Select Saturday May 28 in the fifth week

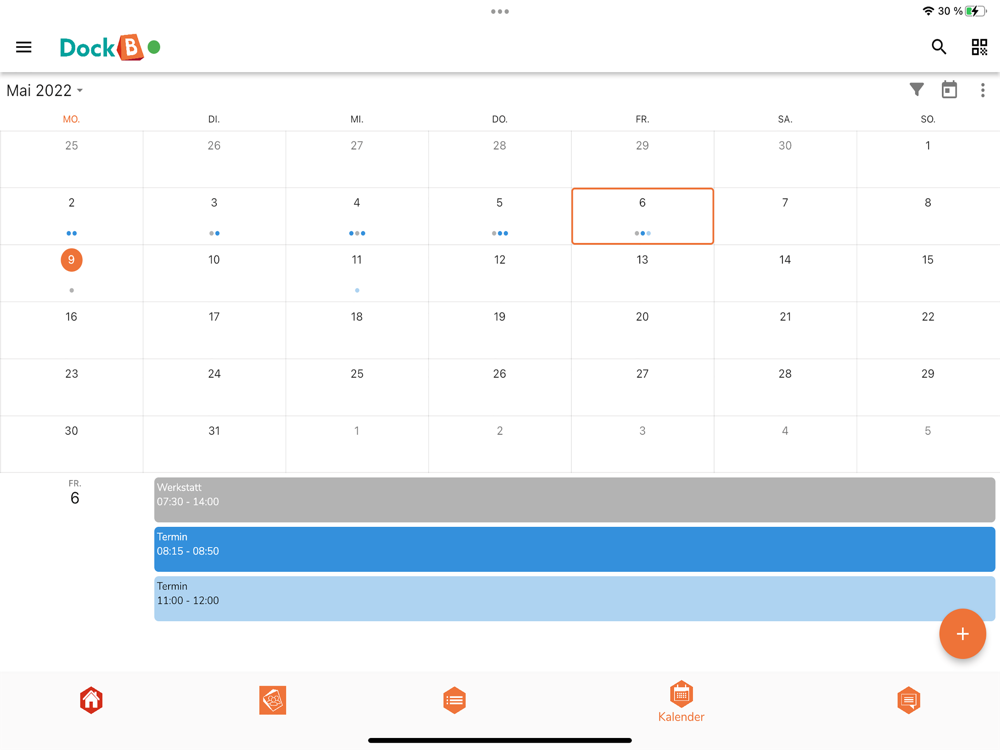pos(785,387)
